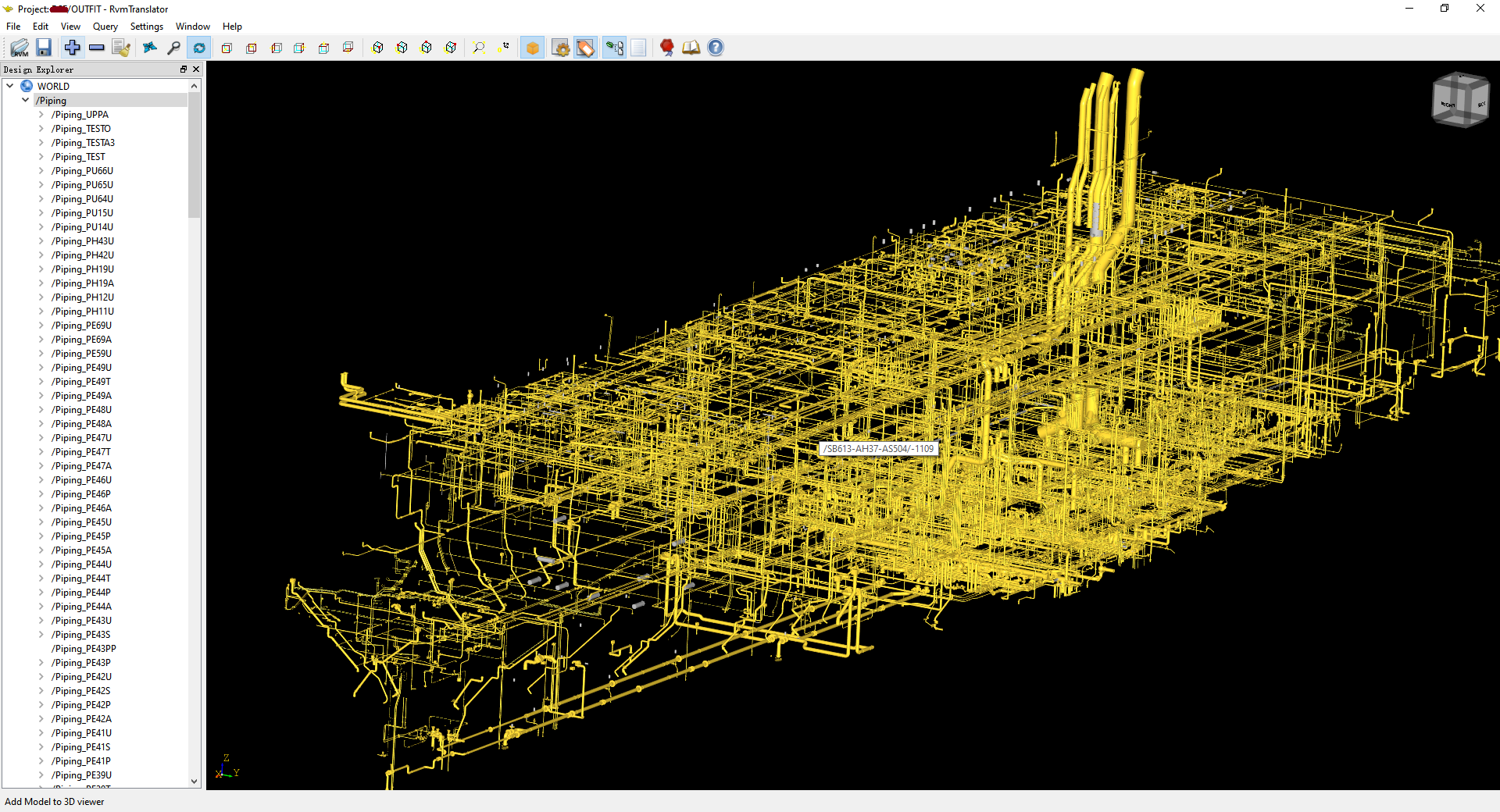Screen dimensions: 1500x812
Task: Select the second wireframe cube view icon
Action: tap(252, 48)
